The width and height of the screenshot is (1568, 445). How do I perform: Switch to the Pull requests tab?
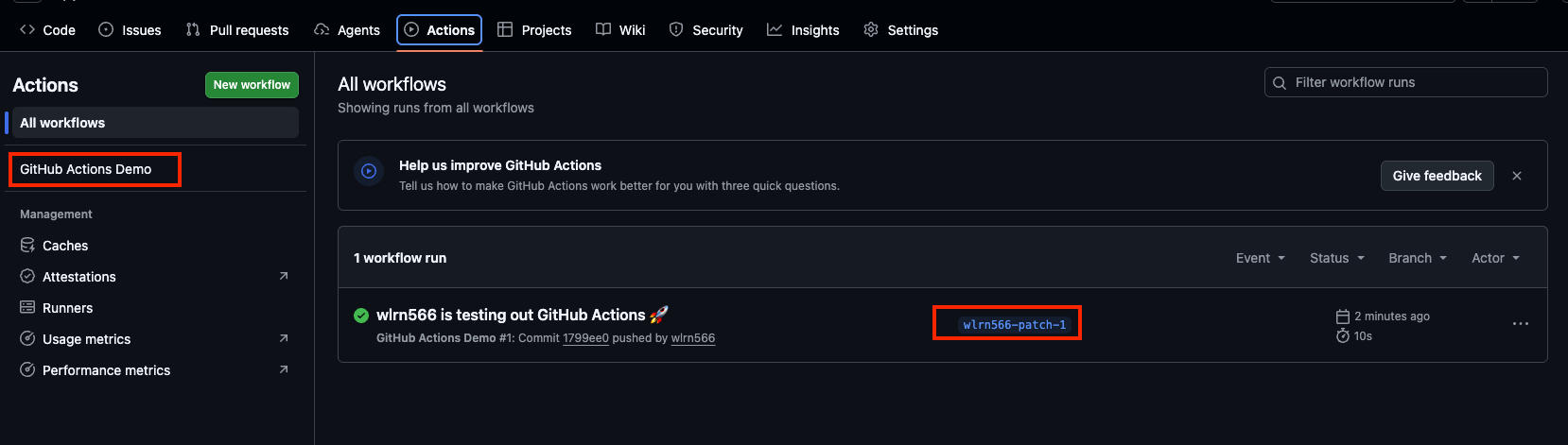(237, 30)
